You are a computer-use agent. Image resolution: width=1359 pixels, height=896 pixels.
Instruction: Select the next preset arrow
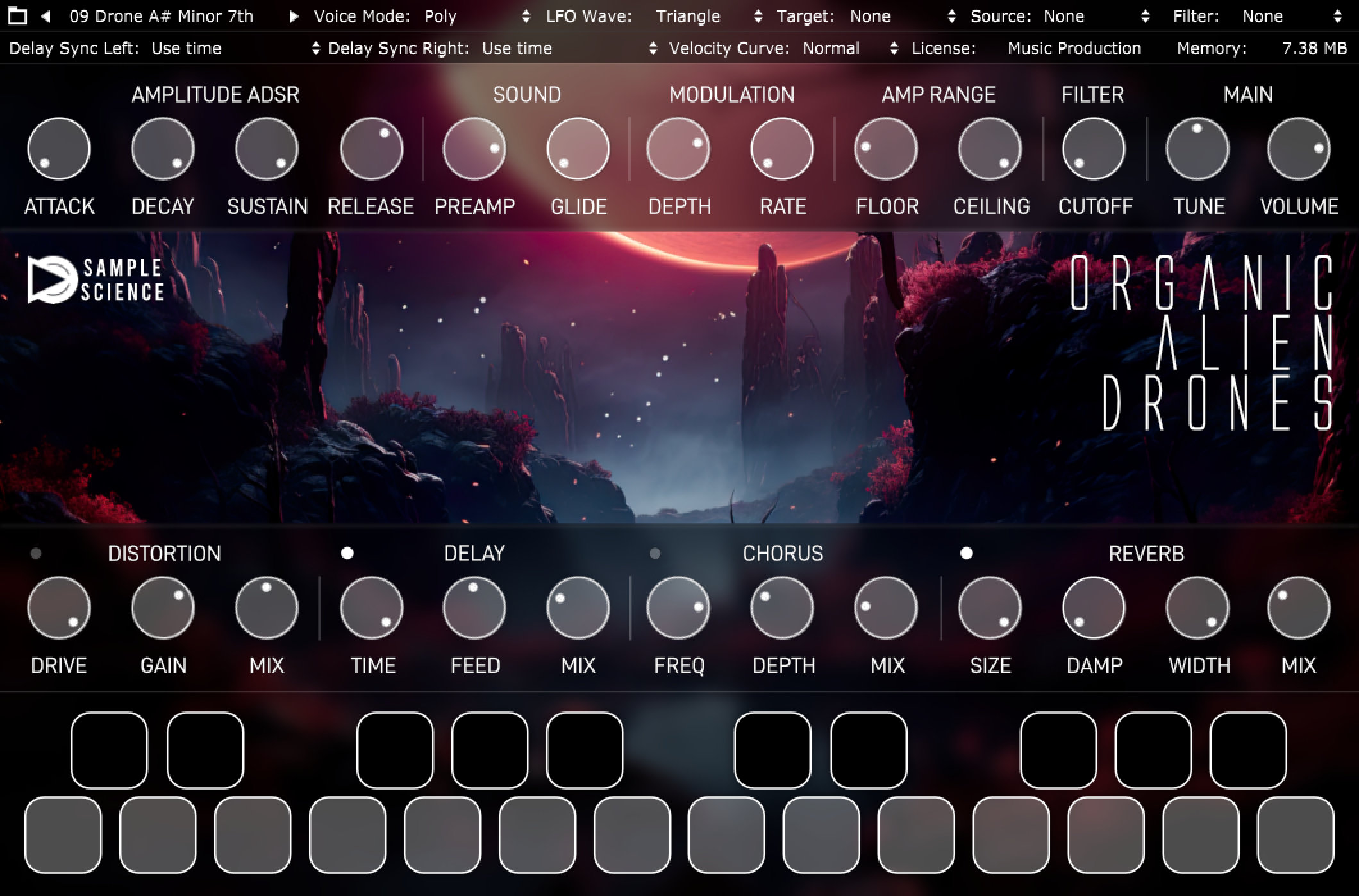pyautogui.click(x=294, y=17)
